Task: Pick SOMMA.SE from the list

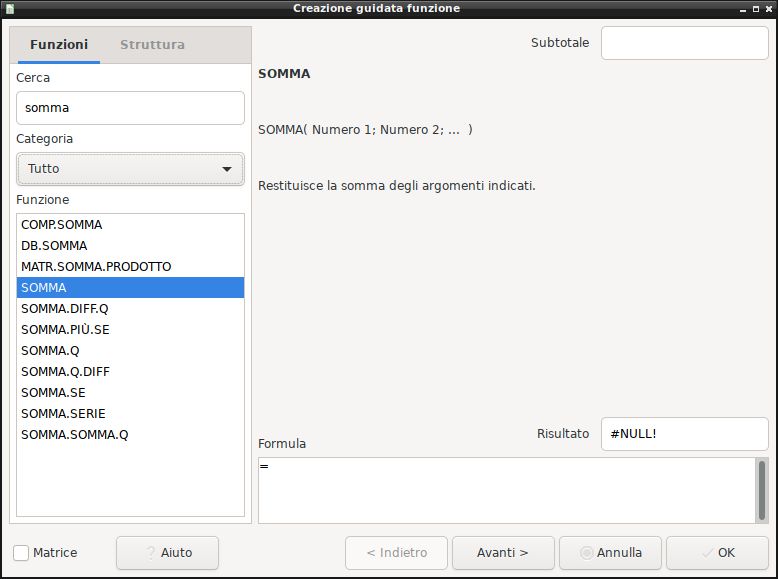Action: [53, 393]
